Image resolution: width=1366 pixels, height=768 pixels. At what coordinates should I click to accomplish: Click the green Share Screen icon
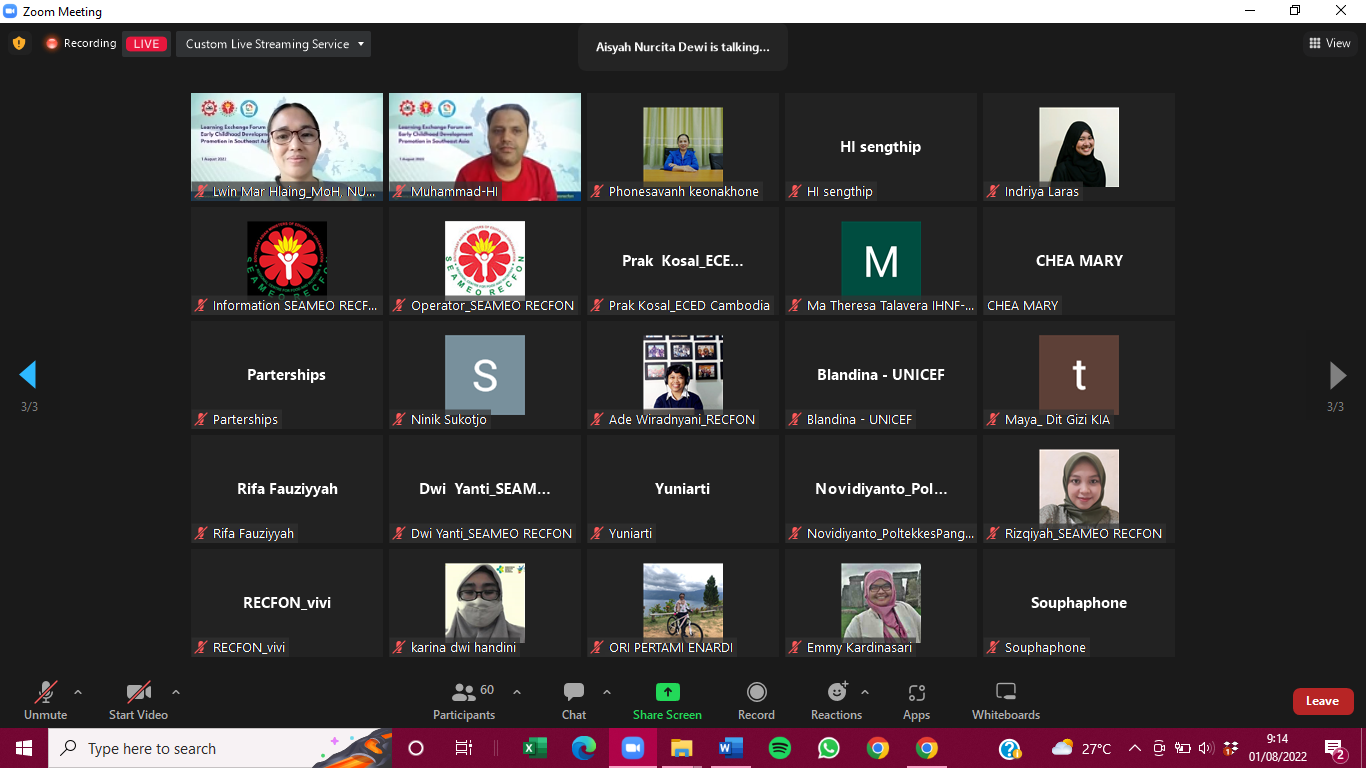pos(667,693)
